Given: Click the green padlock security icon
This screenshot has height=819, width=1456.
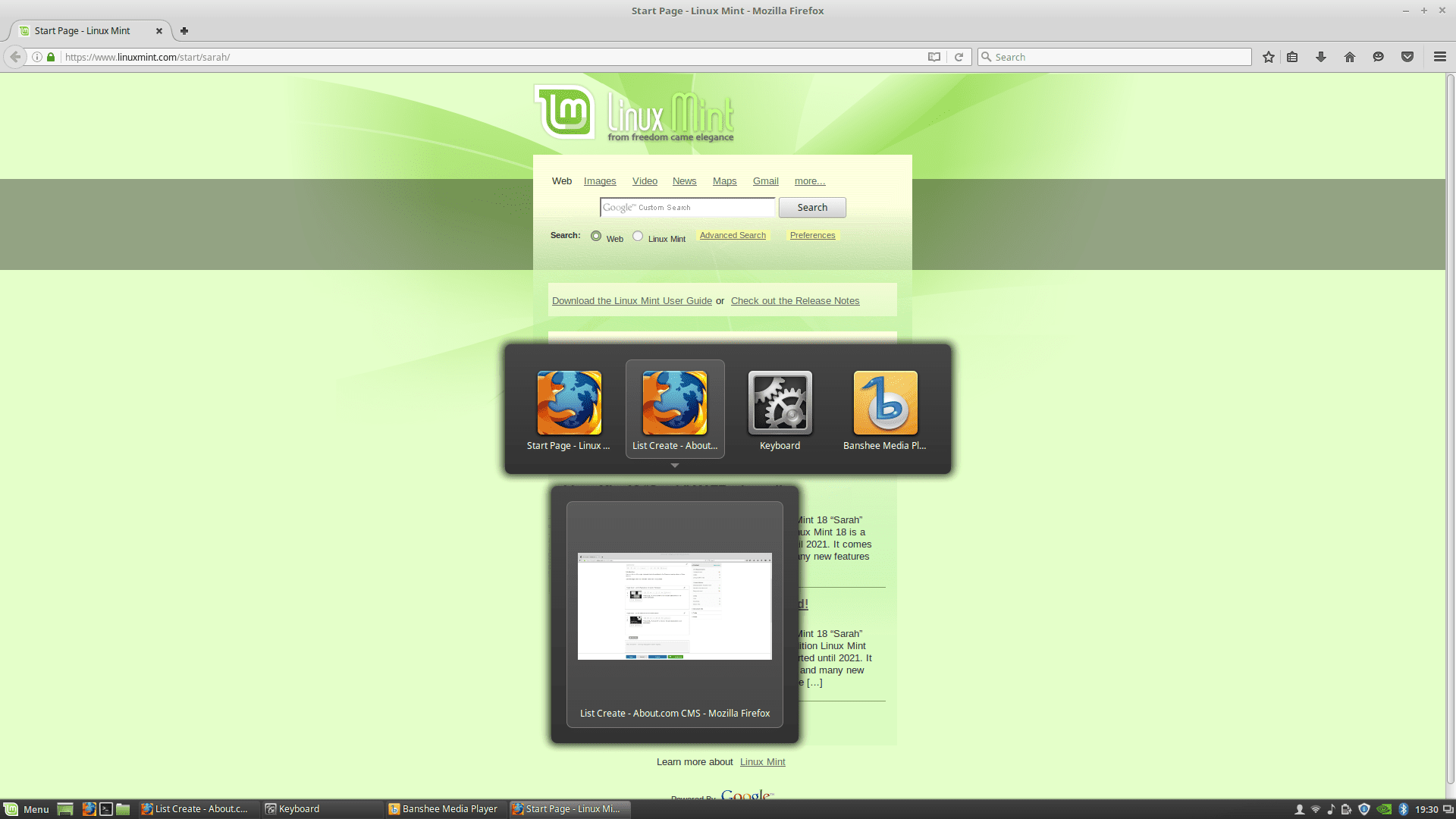Looking at the screenshot, I should click(x=51, y=57).
